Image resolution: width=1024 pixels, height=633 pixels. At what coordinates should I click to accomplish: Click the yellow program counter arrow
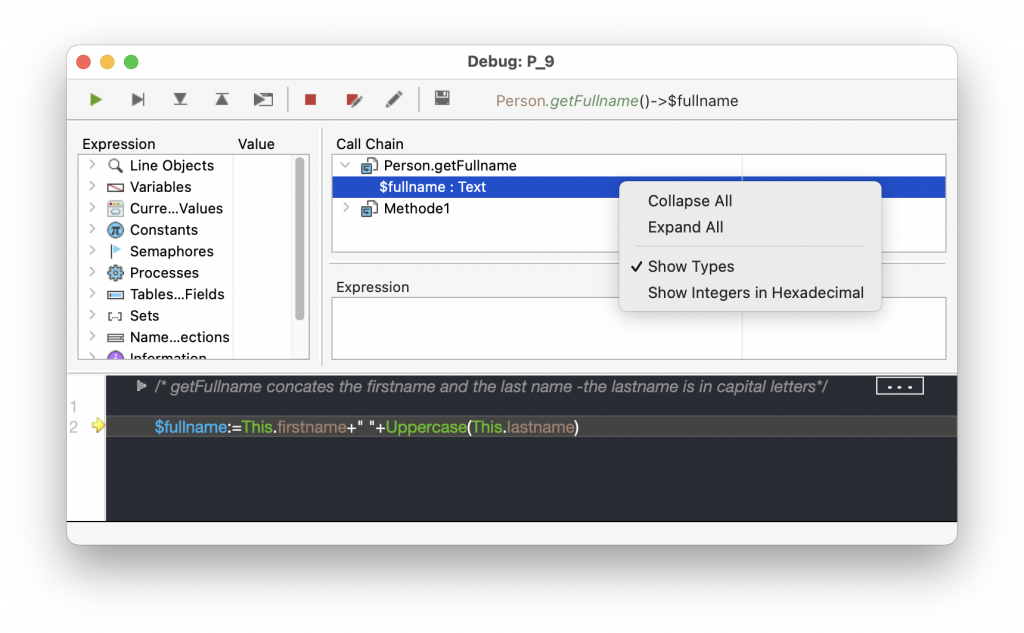(98, 426)
